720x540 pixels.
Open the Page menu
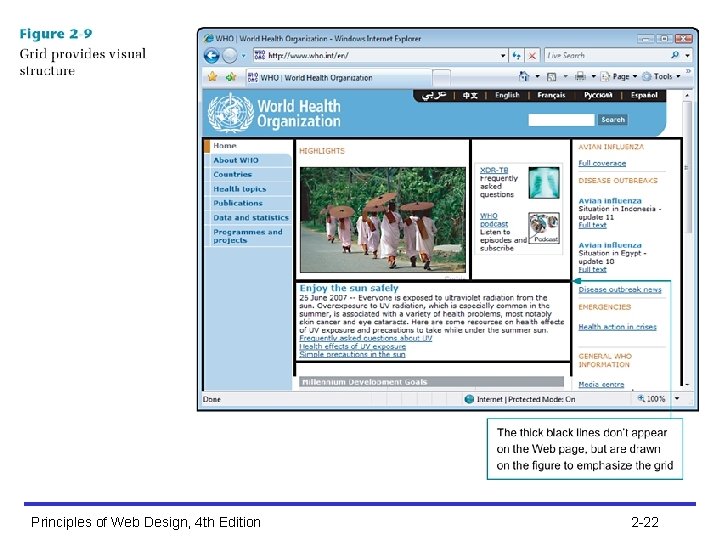619,77
